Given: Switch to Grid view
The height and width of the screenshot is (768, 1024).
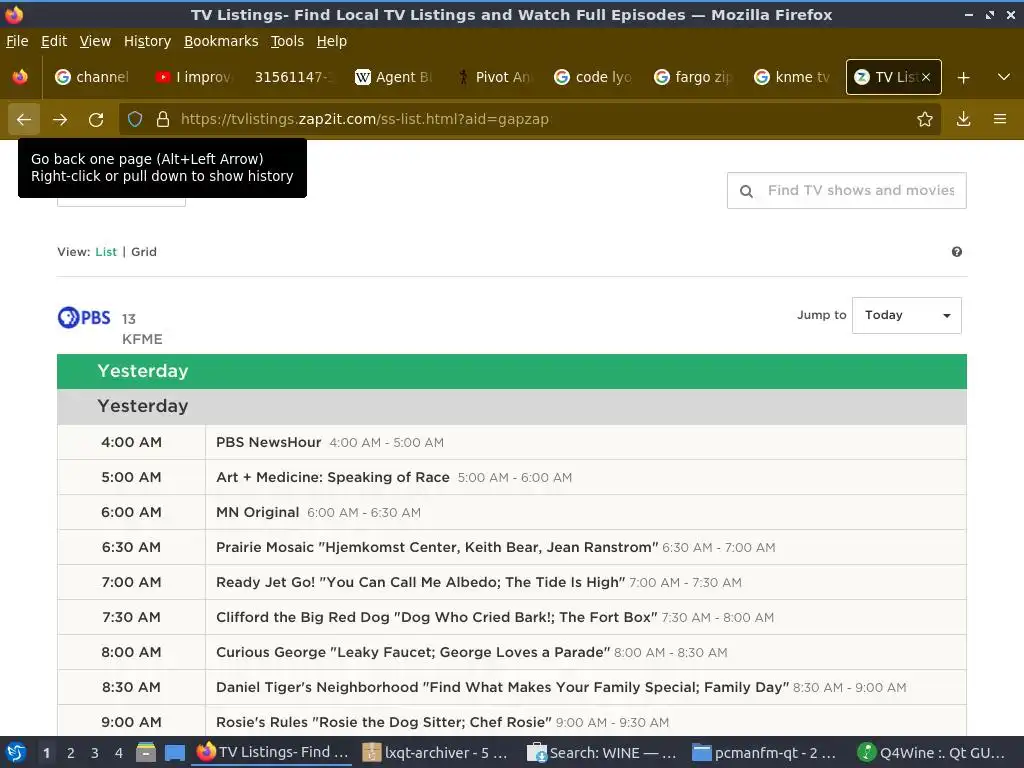Looking at the screenshot, I should click(144, 252).
